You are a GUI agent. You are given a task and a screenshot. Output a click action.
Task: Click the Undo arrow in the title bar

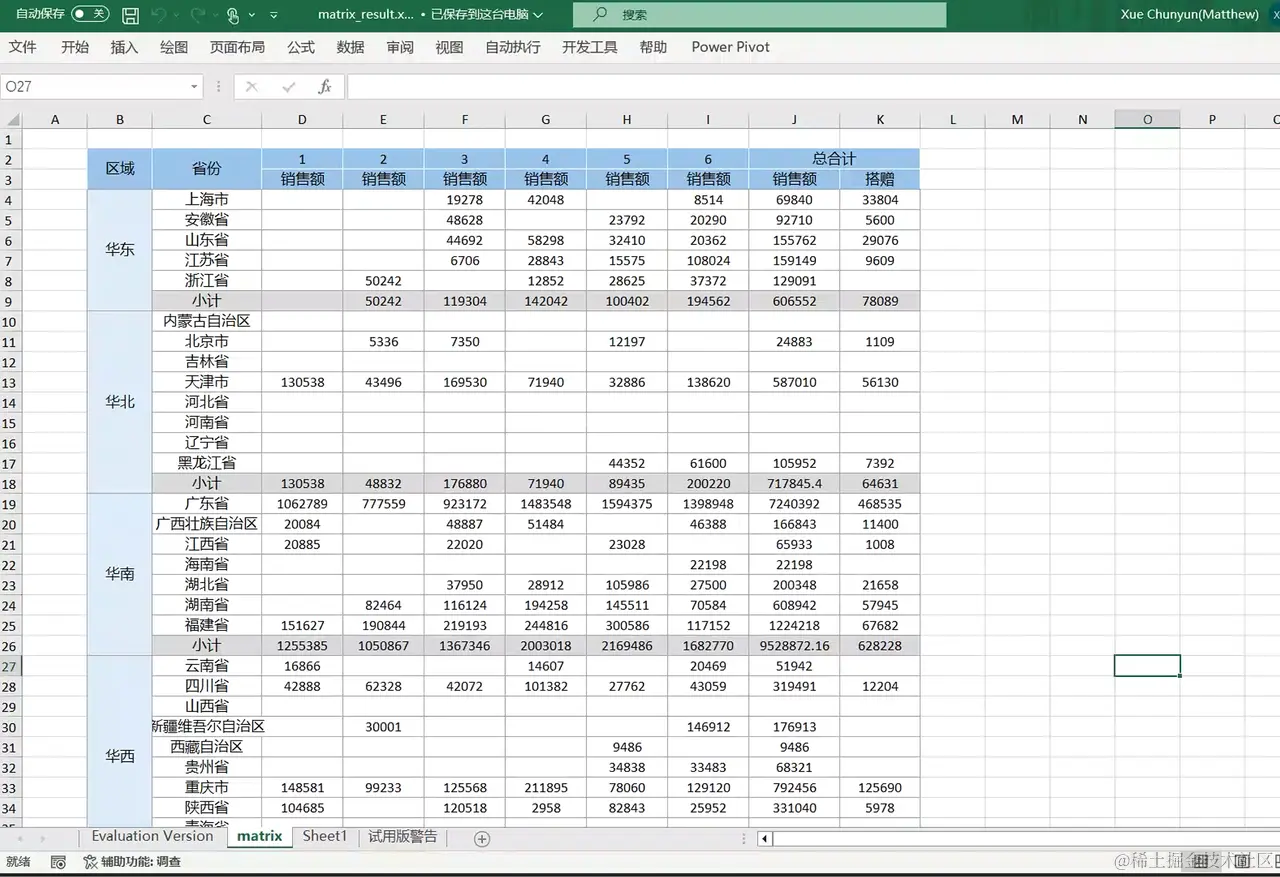(x=159, y=15)
